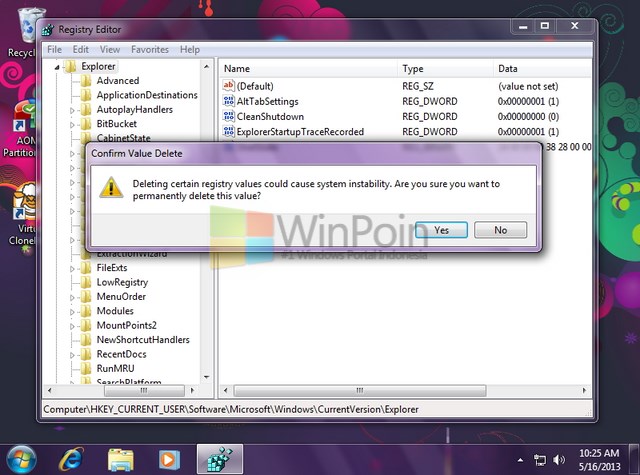Click the Registry Editor taskbar button
Image resolution: width=640 pixels, height=475 pixels.
pos(220,459)
